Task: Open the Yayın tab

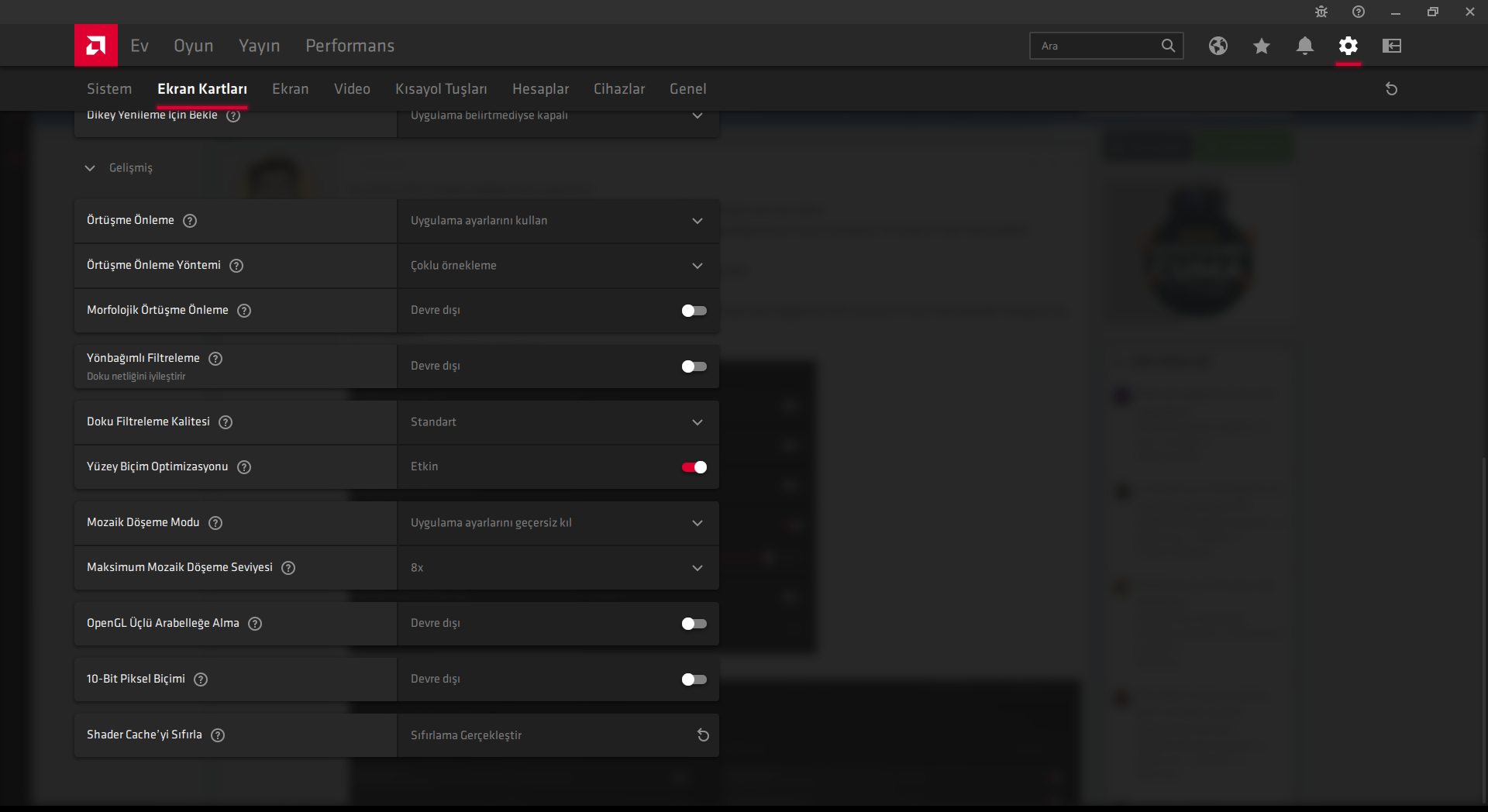Action: coord(260,46)
